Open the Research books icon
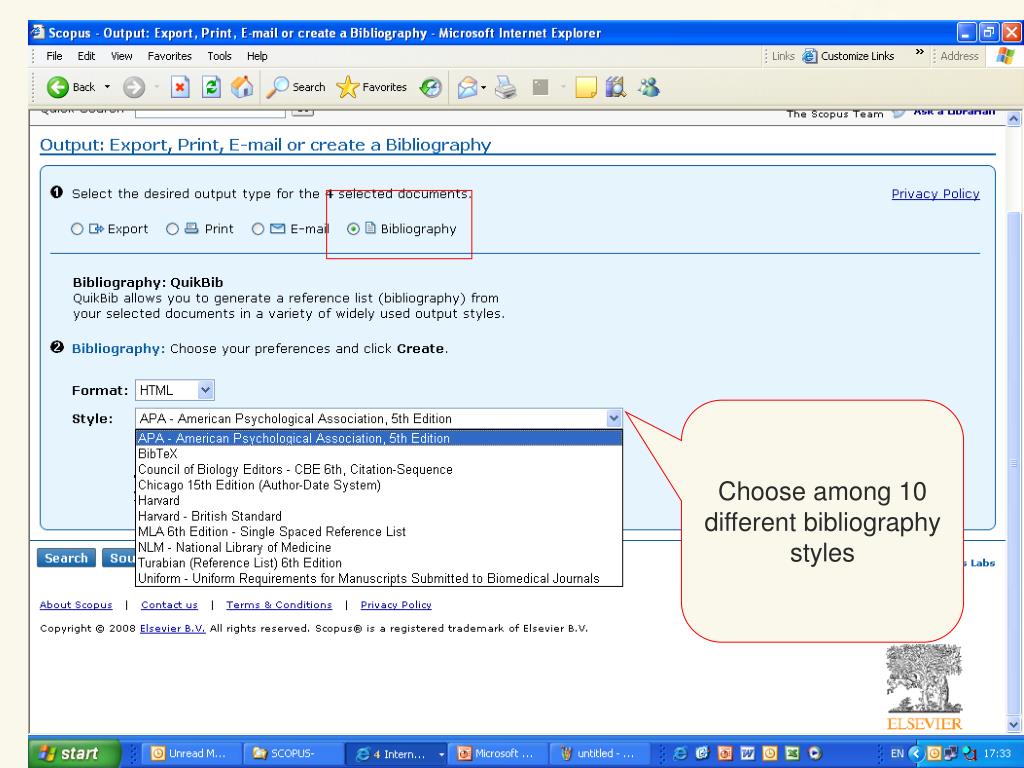 click(615, 87)
